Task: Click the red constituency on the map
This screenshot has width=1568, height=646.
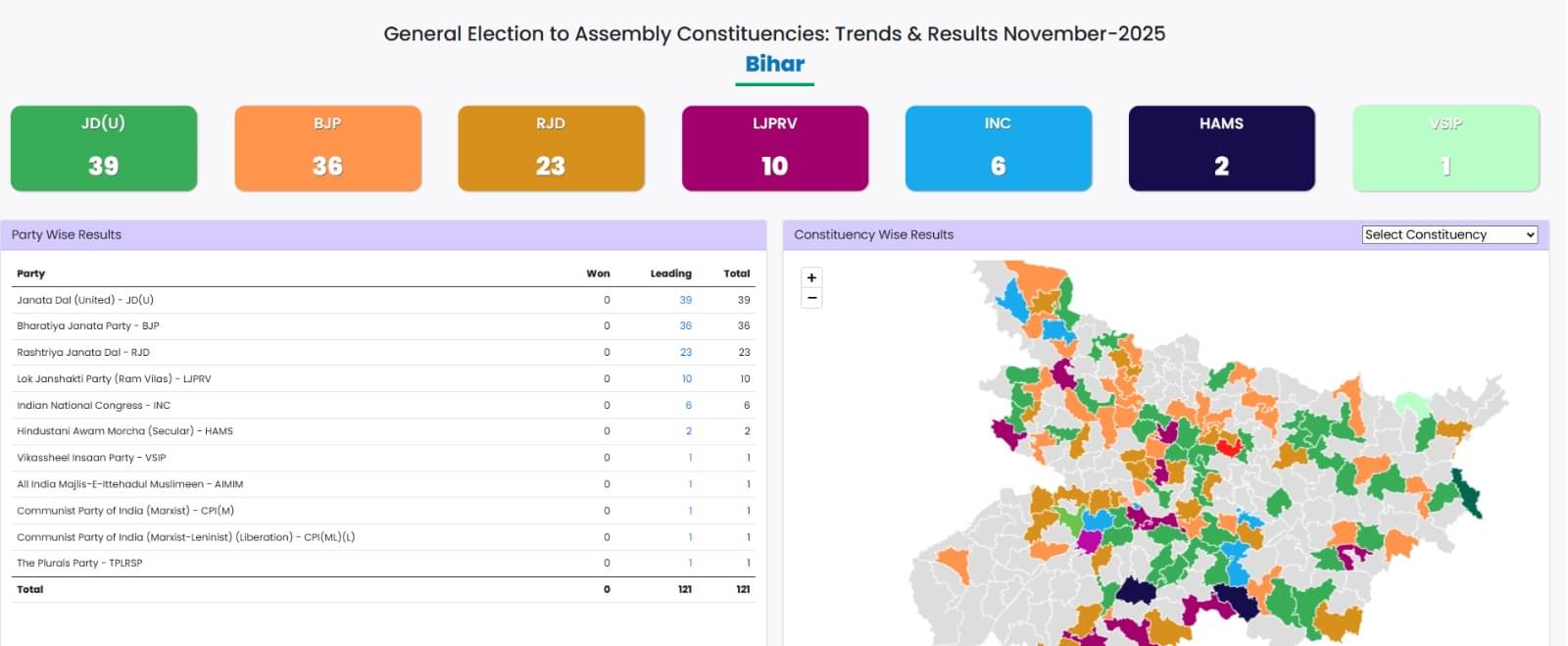Action: point(1229,448)
